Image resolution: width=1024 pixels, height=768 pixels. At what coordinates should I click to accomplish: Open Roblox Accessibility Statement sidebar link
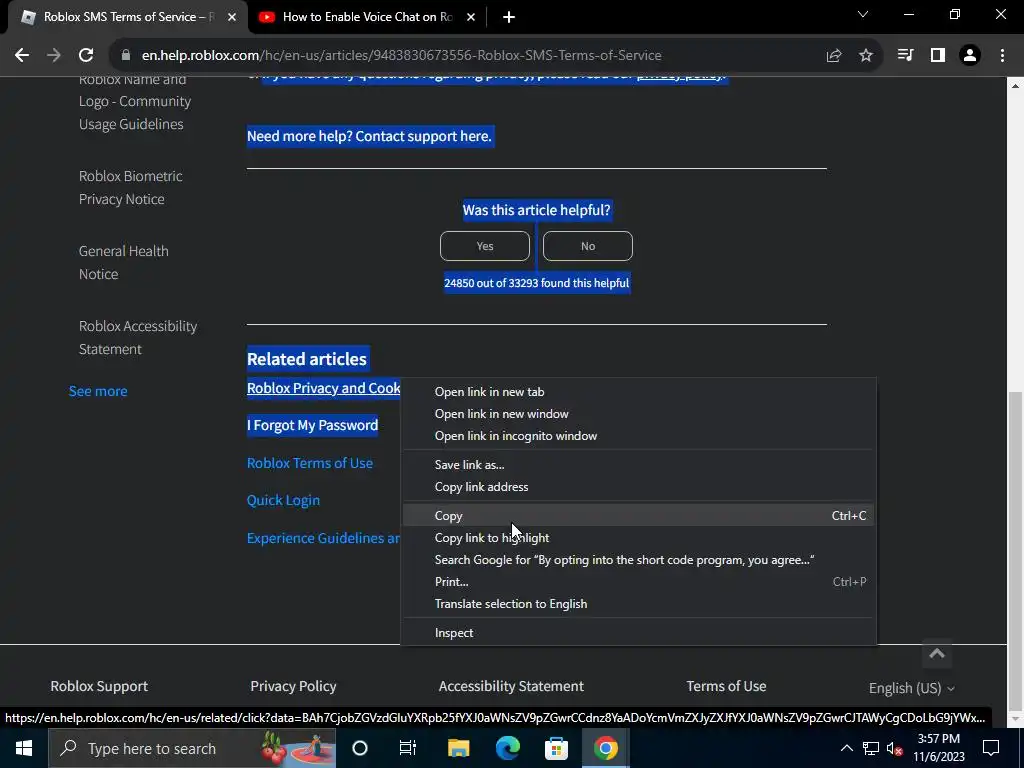[138, 338]
